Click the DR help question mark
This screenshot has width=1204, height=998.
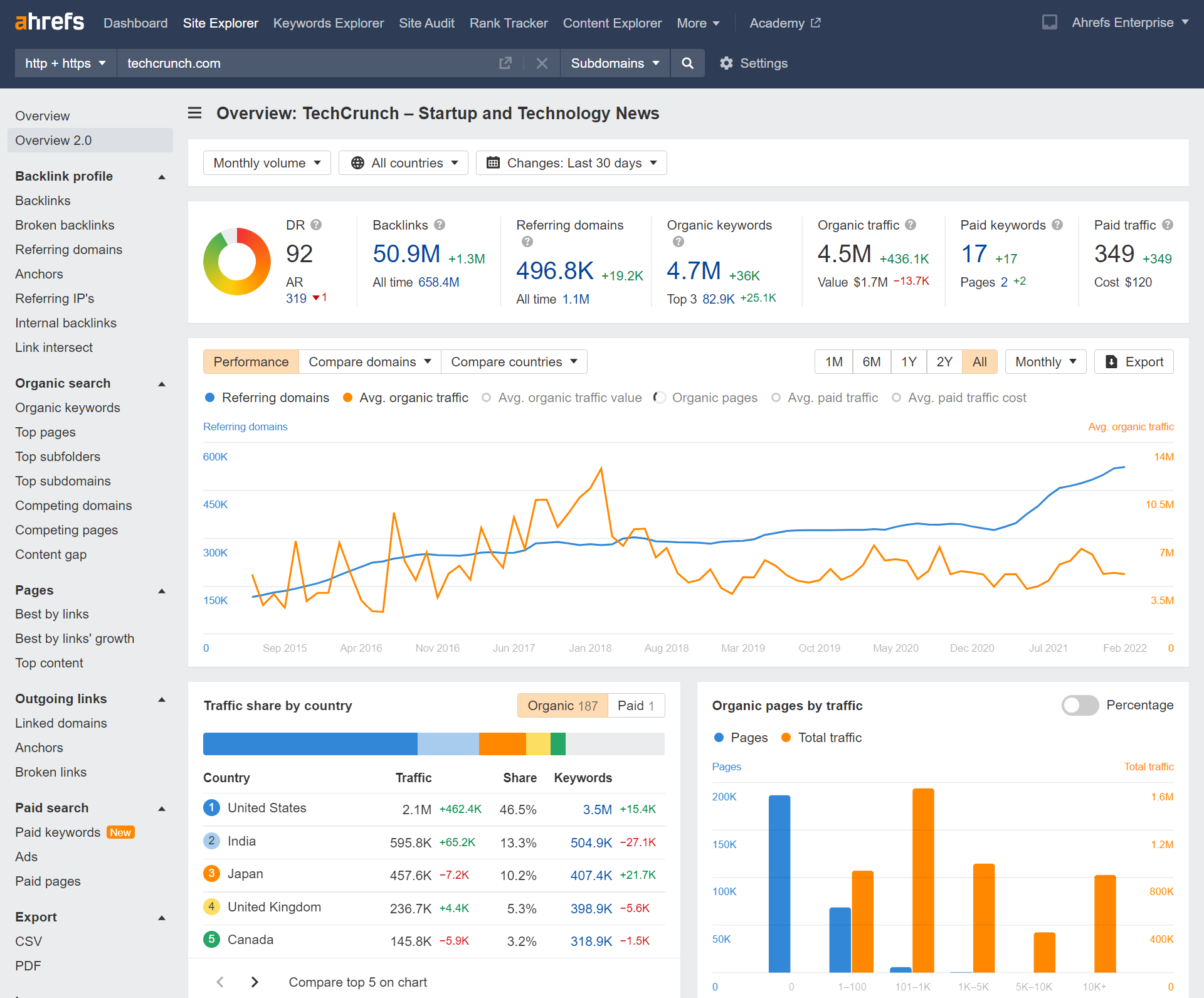coord(316,225)
